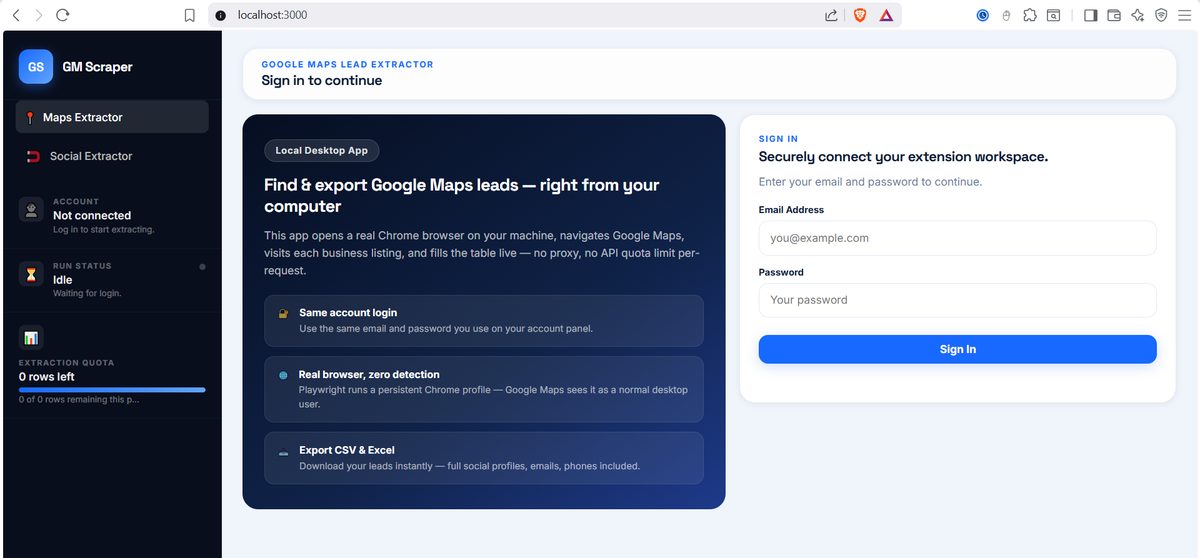
Task: Open the Social Extractor page
Action: [112, 156]
